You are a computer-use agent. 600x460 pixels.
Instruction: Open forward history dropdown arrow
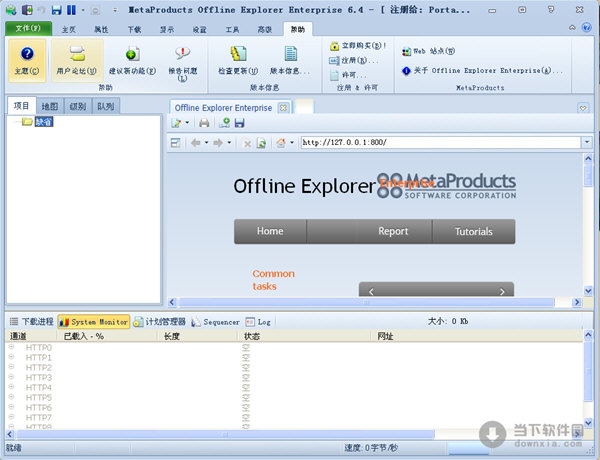[x=229, y=143]
